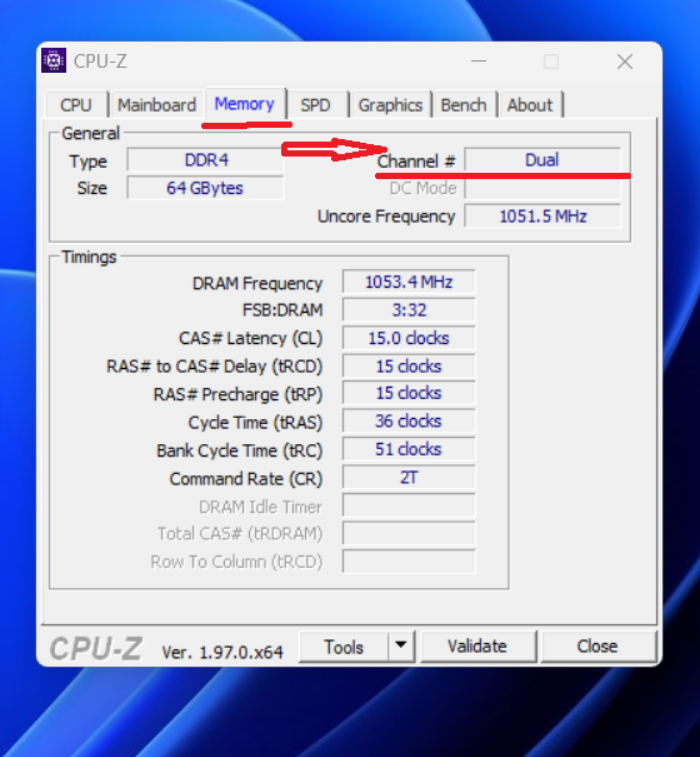Click the Close button at bottom
Screen dimensions: 700x757
pos(598,646)
